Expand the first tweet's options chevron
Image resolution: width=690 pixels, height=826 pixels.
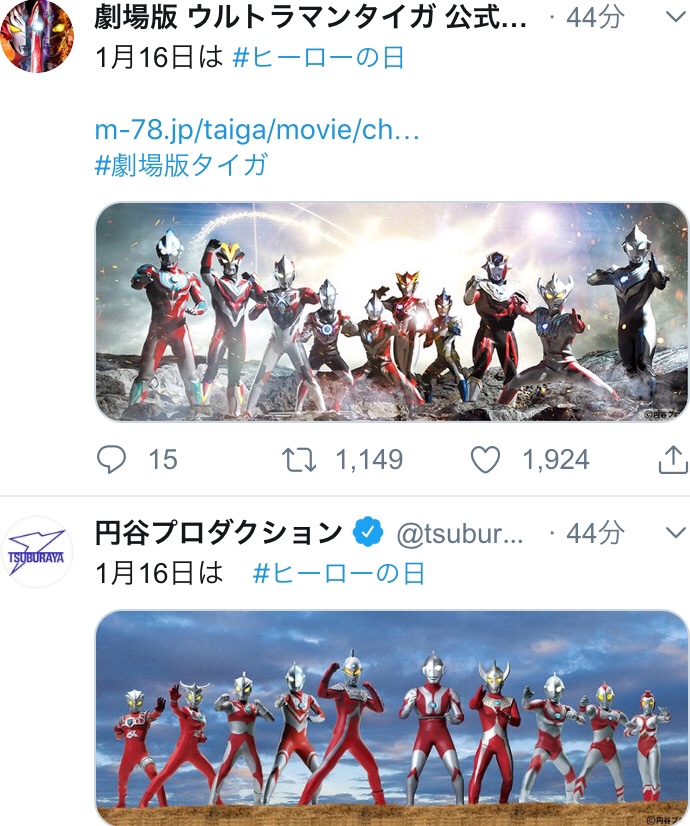(676, 17)
